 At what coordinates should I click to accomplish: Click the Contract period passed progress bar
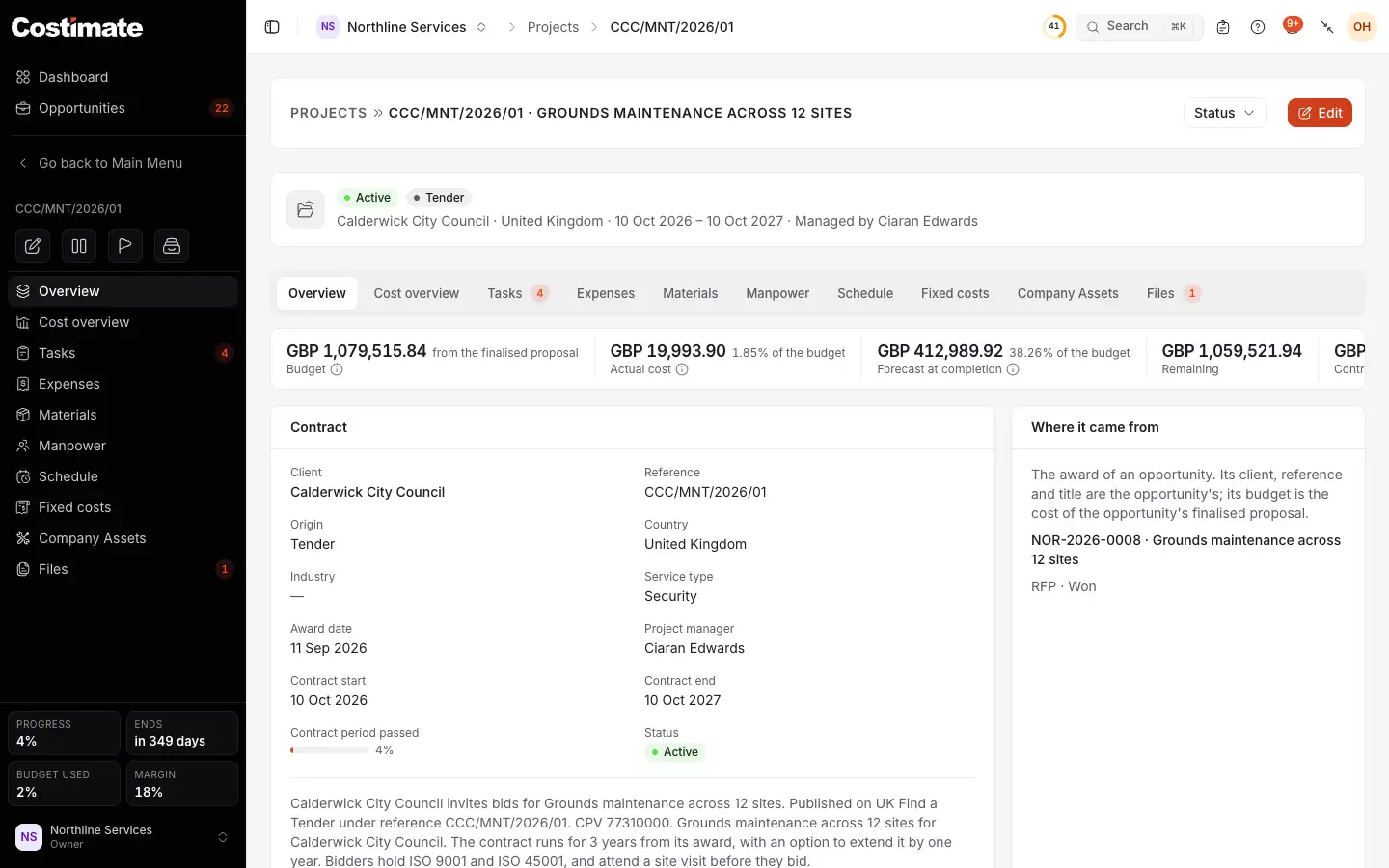[x=329, y=750]
